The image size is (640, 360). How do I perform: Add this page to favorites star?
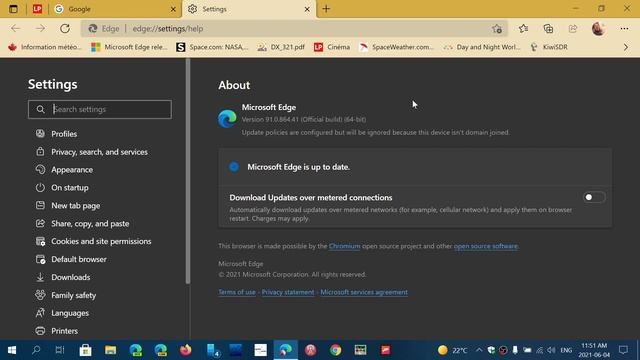pos(497,29)
